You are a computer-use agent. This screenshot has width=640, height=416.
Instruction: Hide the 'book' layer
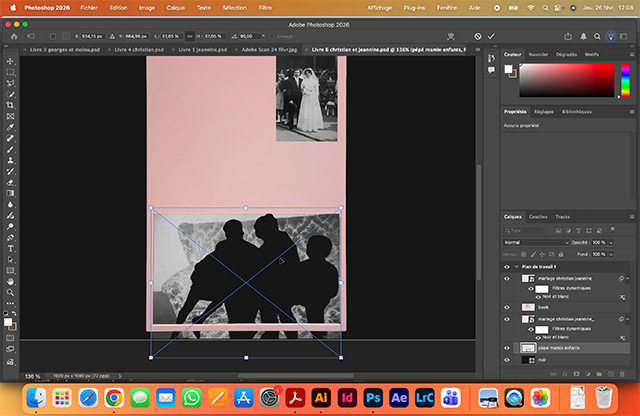(x=507, y=307)
